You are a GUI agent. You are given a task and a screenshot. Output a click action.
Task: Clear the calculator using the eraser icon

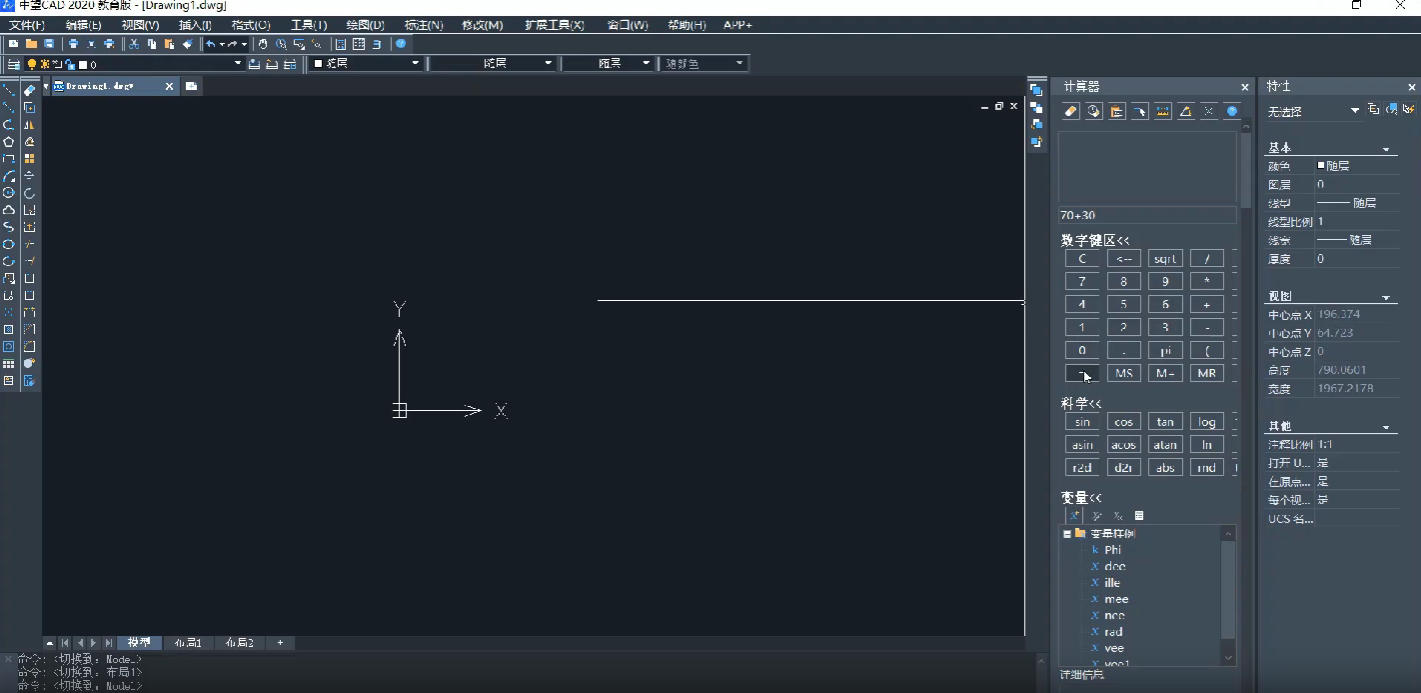[1070, 111]
